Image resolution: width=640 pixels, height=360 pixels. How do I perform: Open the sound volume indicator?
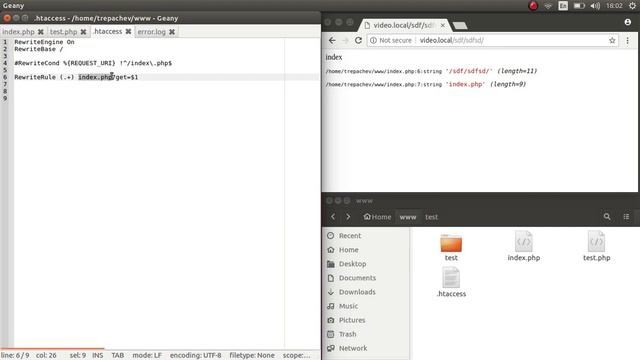tap(595, 6)
